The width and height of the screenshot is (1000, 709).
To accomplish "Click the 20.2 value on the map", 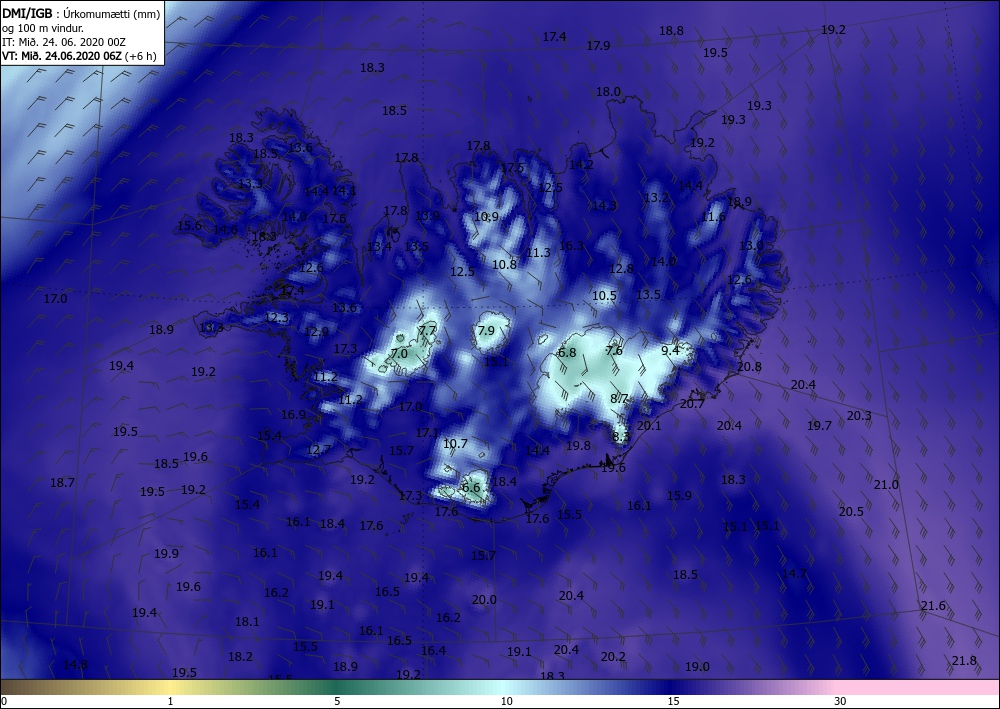I will tap(613, 657).
